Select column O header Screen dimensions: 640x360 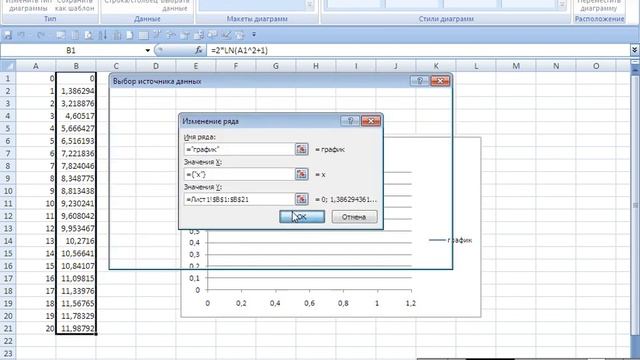click(x=596, y=66)
